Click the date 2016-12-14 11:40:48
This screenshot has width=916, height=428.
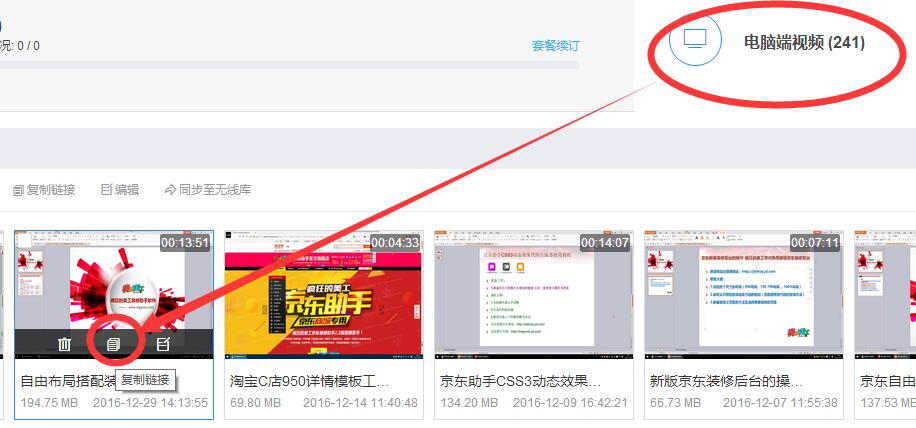[x=360, y=403]
